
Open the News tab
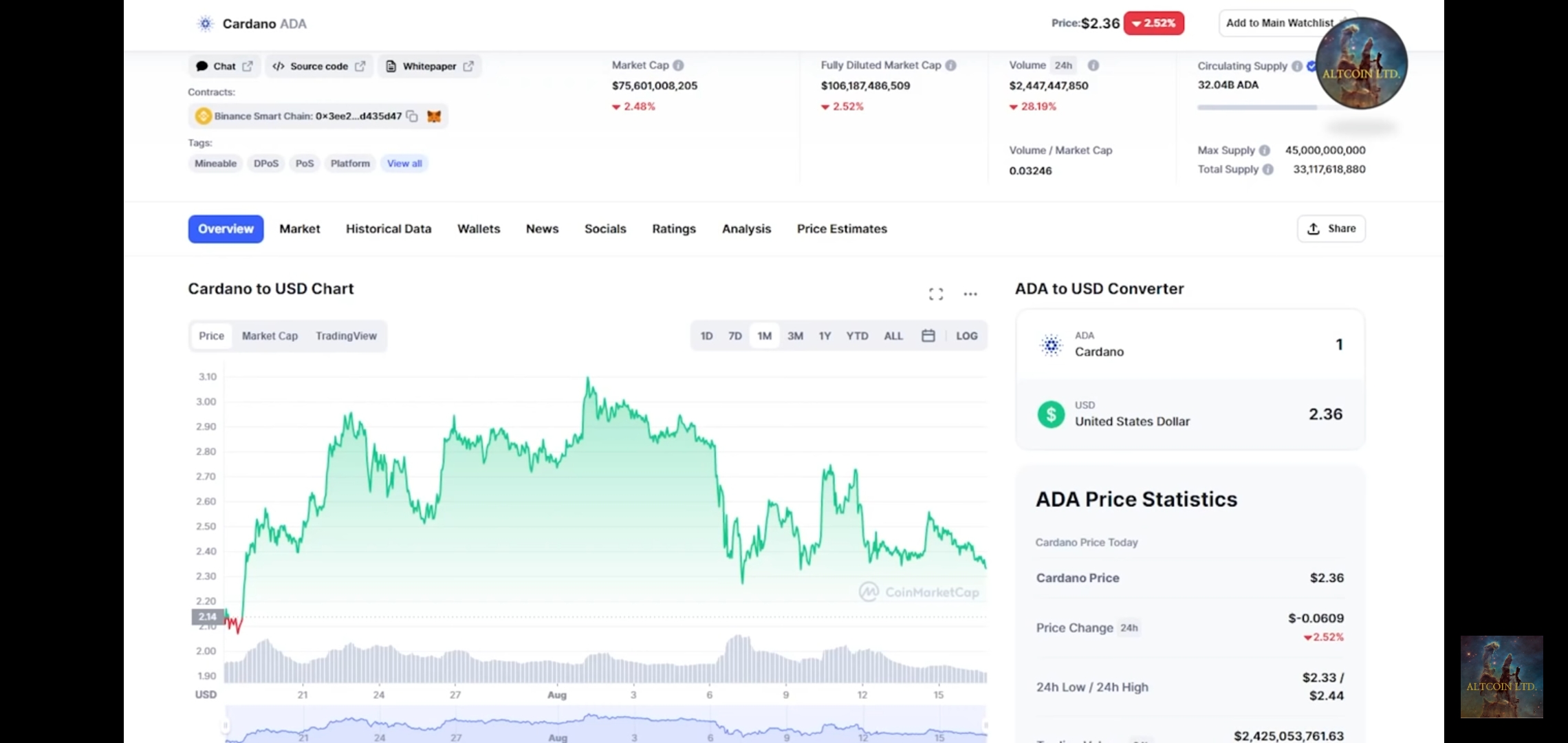click(x=542, y=229)
